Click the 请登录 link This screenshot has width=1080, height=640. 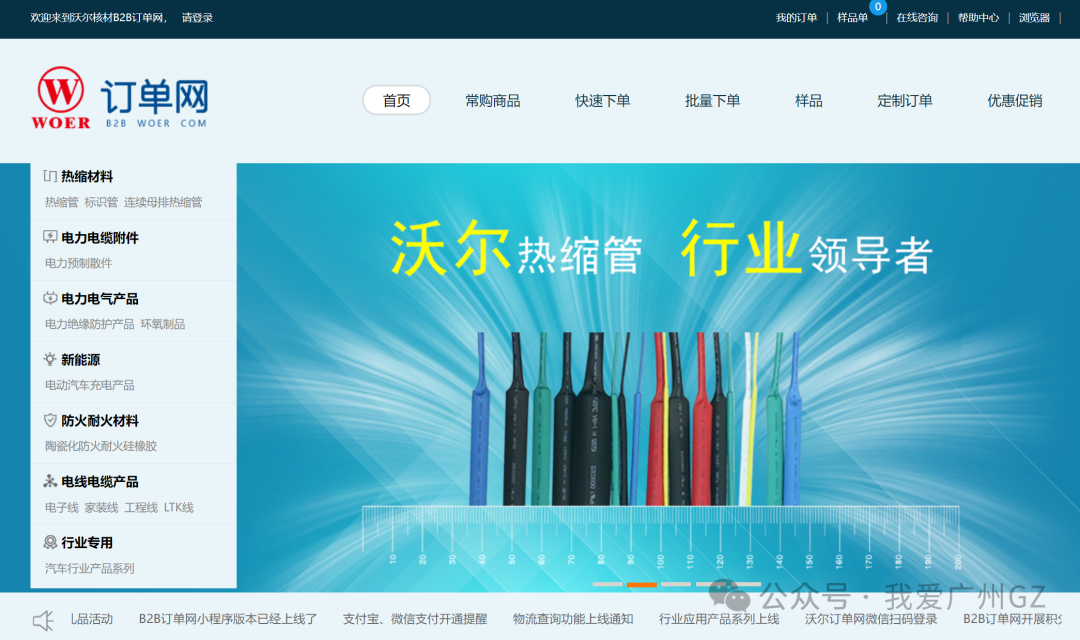[197, 18]
